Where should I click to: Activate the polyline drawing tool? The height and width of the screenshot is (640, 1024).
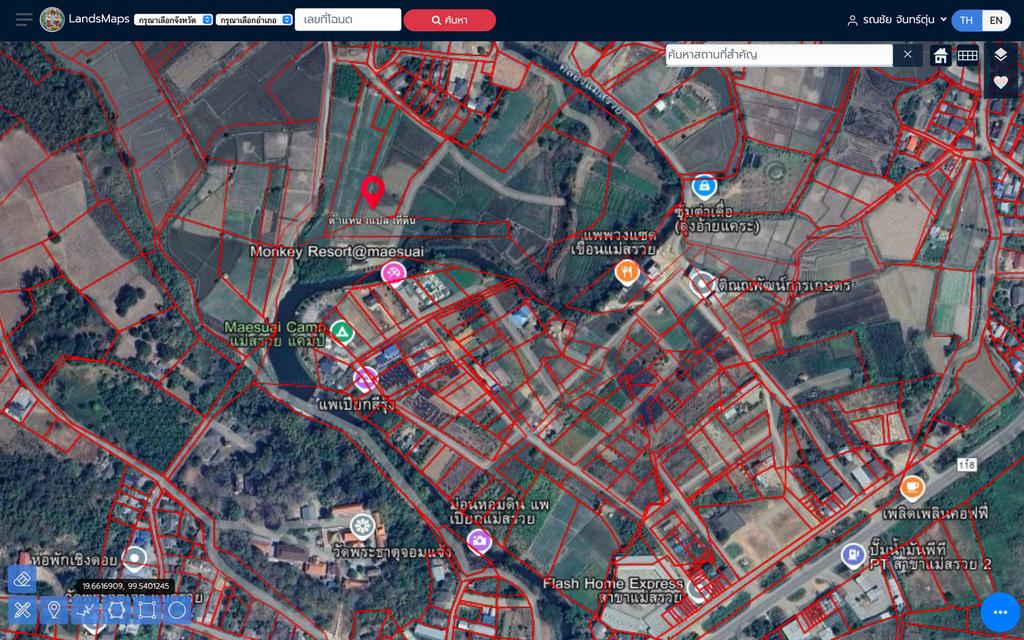coord(85,611)
